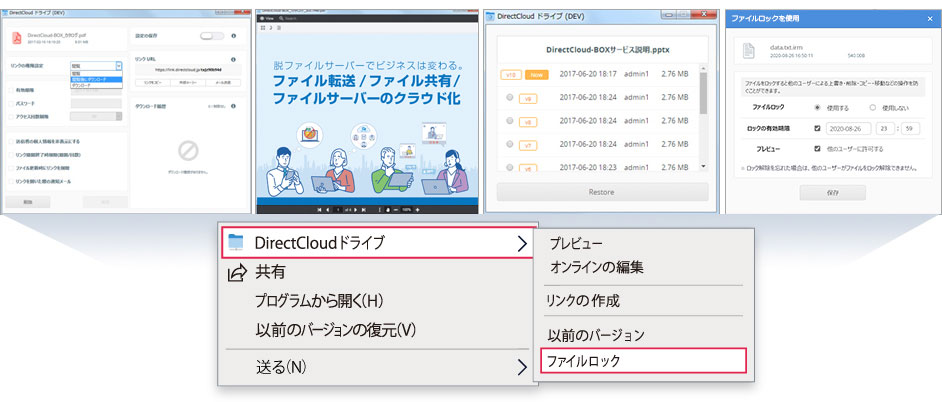This screenshot has width=942, height=402.
Task: Click the info icon beside ダウンロード履歴
Action: 233,106
